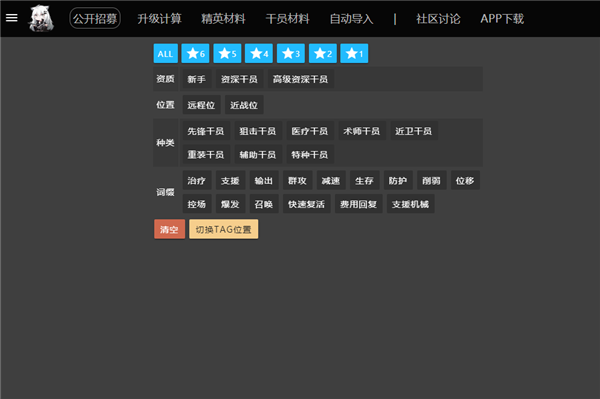600x399 pixels.
Task: Clear selections with the 清空 button
Action: click(x=170, y=229)
